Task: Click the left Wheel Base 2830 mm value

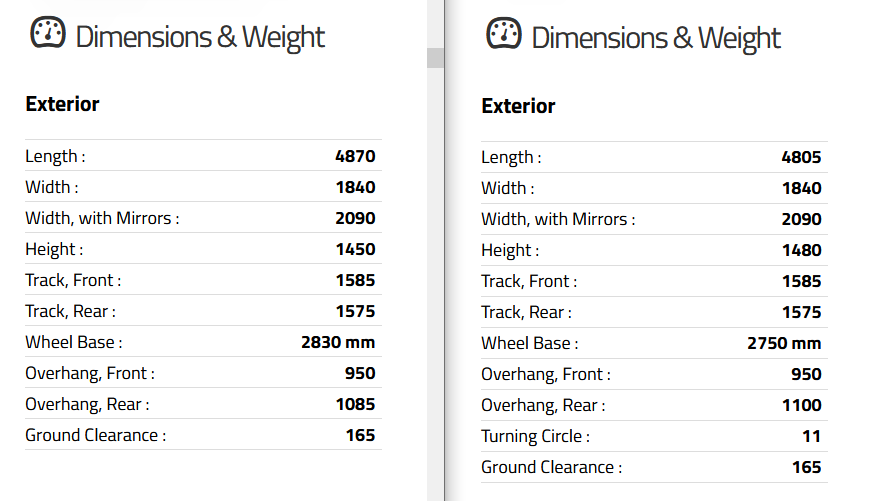Action: click(x=338, y=342)
